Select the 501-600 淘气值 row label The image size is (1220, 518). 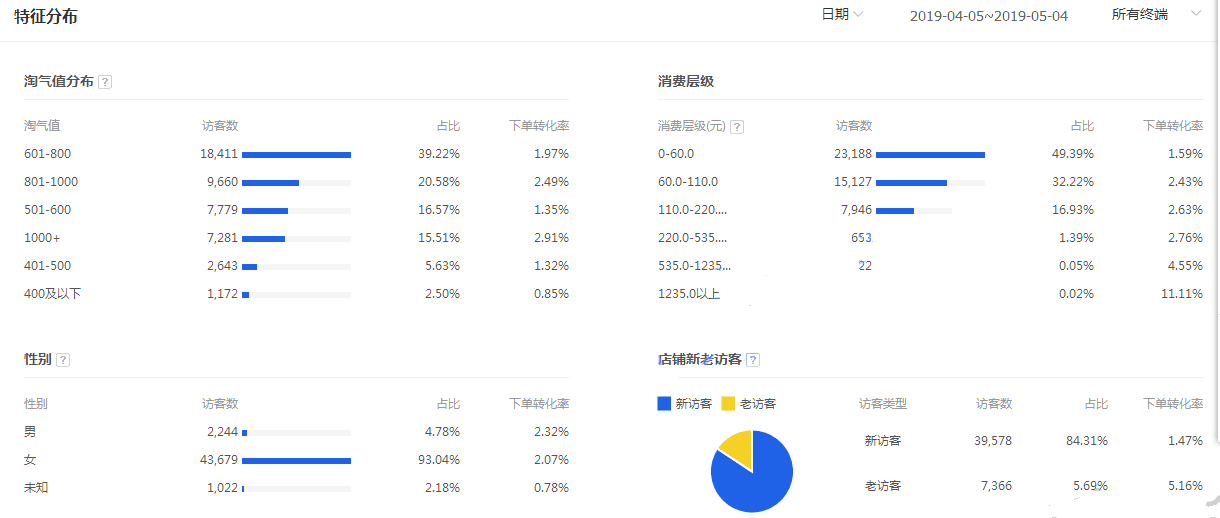[48, 210]
